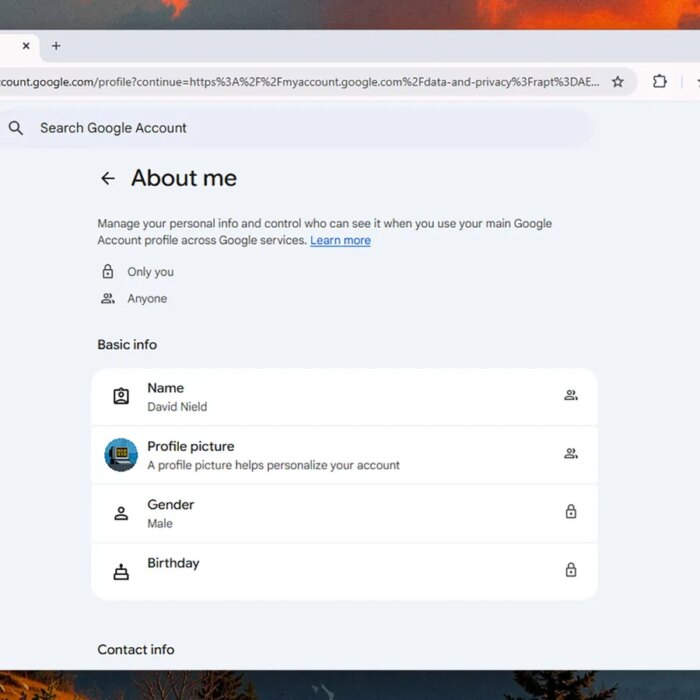700x700 pixels.
Task: Click the About me page title
Action: [184, 178]
